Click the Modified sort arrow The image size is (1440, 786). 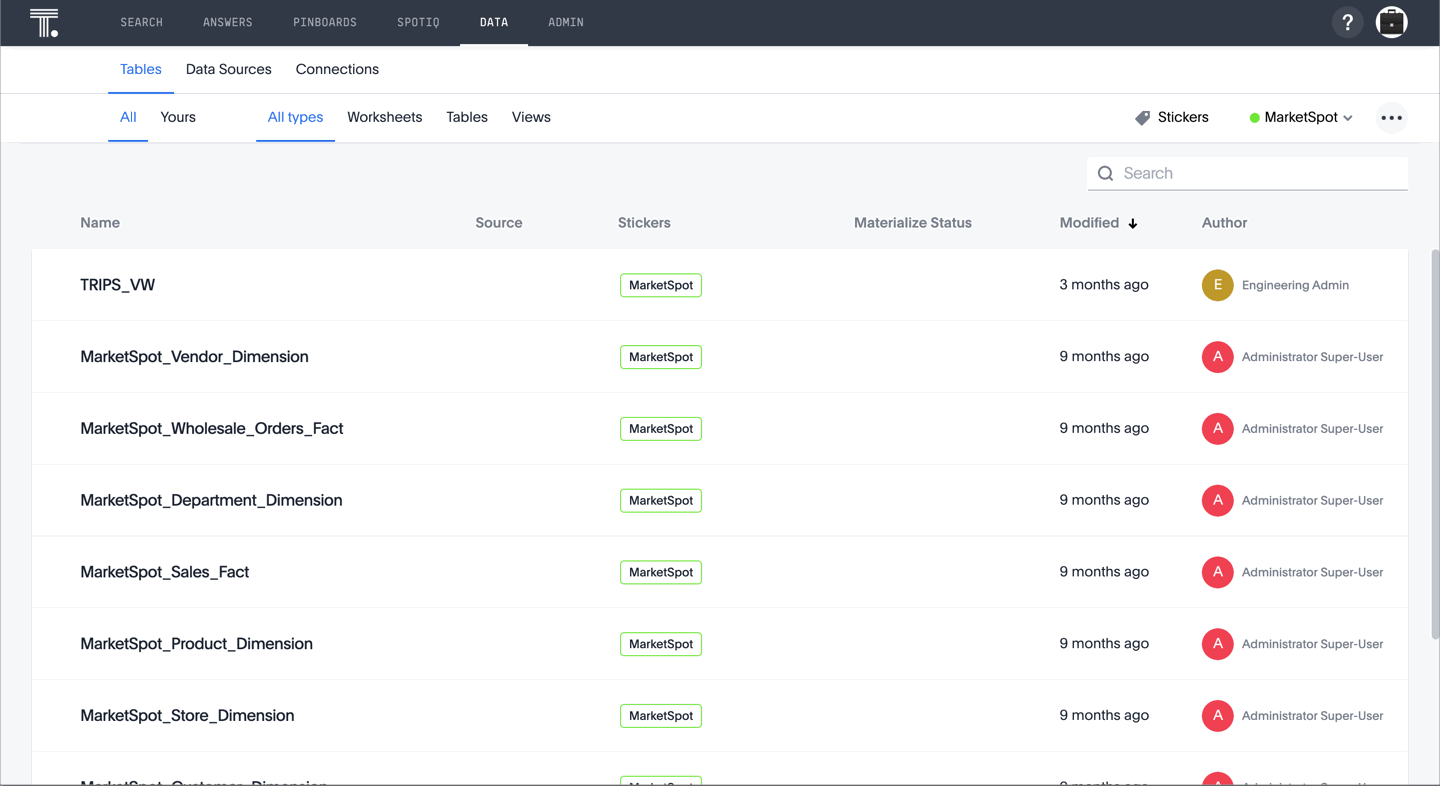click(x=1133, y=224)
